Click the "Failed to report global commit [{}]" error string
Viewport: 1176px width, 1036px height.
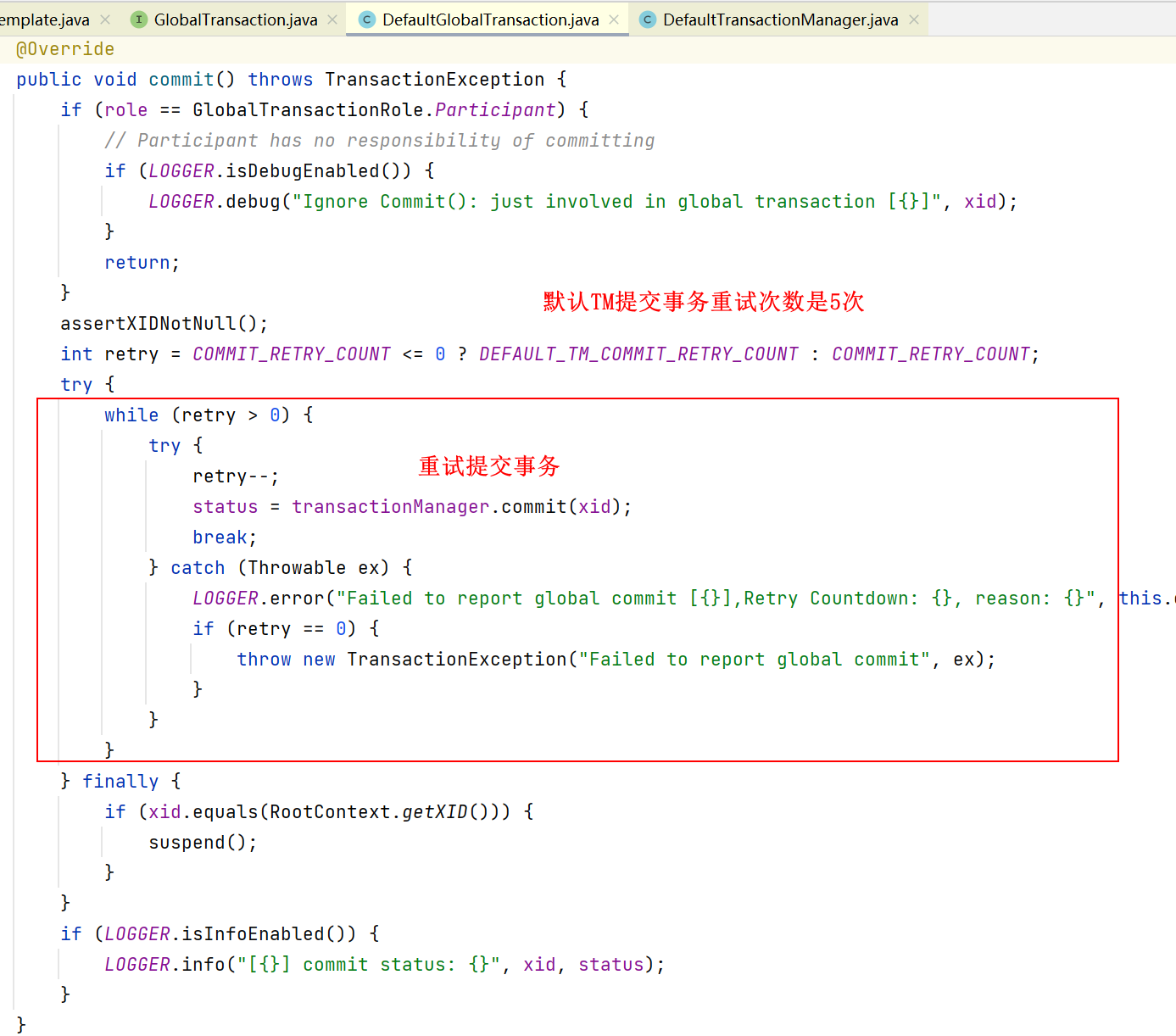[716, 599]
